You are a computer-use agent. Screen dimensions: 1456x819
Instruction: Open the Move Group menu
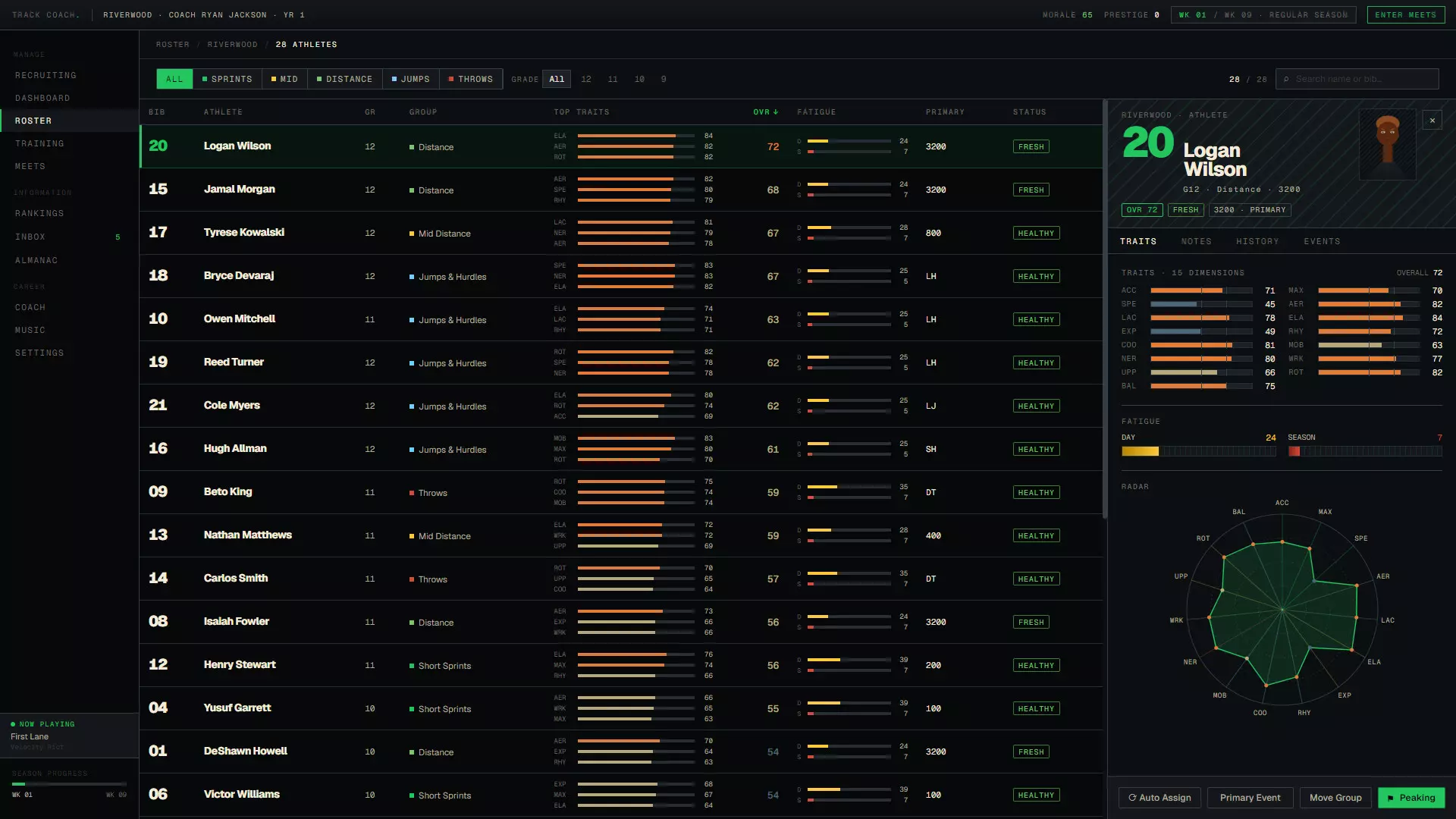(x=1335, y=798)
